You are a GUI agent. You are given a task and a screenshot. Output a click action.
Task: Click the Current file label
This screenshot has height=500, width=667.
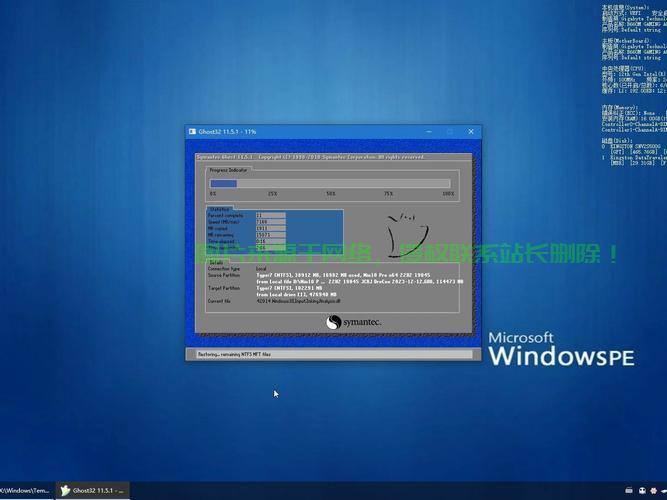(x=219, y=301)
